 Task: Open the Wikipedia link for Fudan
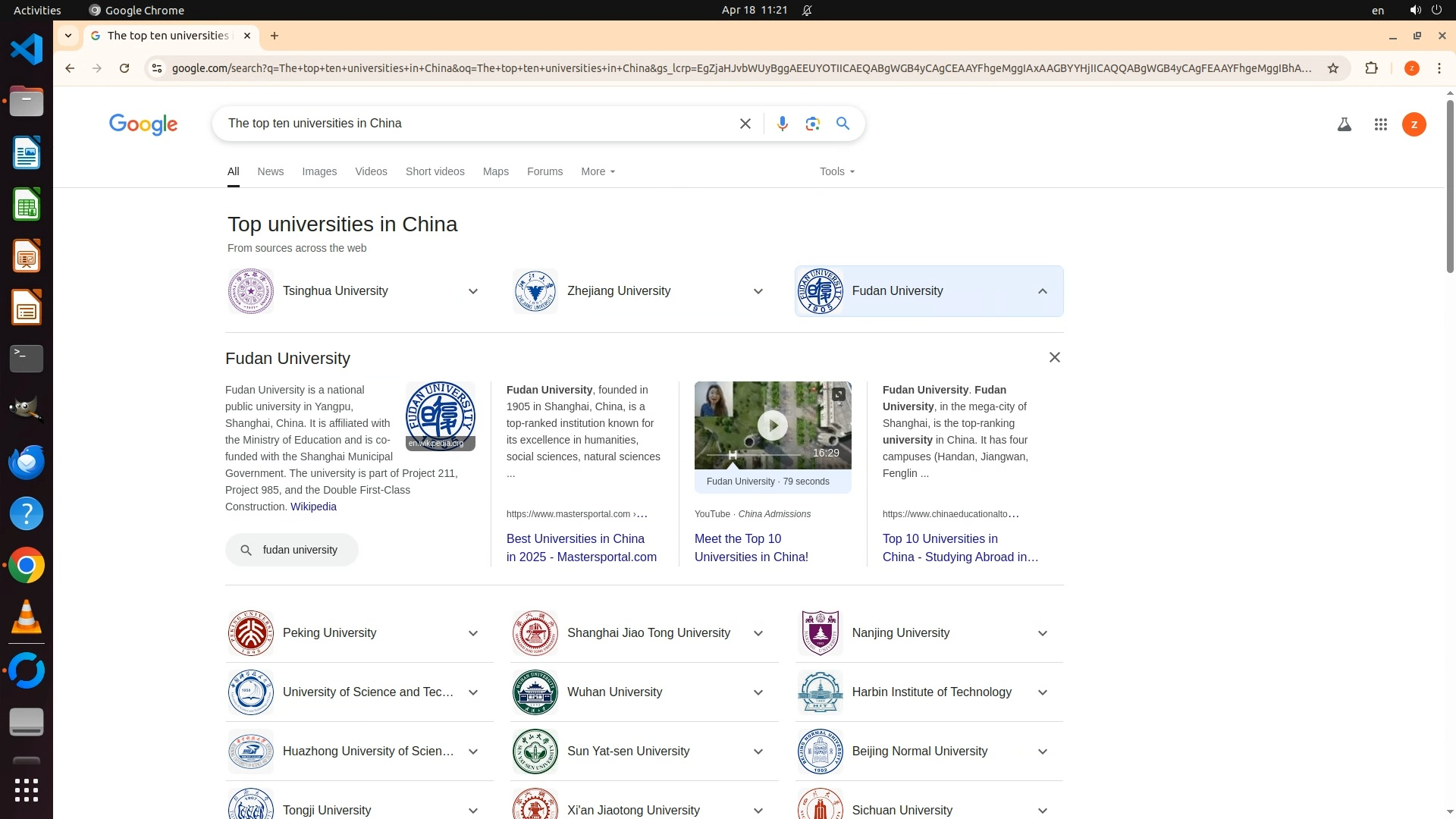pos(313,507)
